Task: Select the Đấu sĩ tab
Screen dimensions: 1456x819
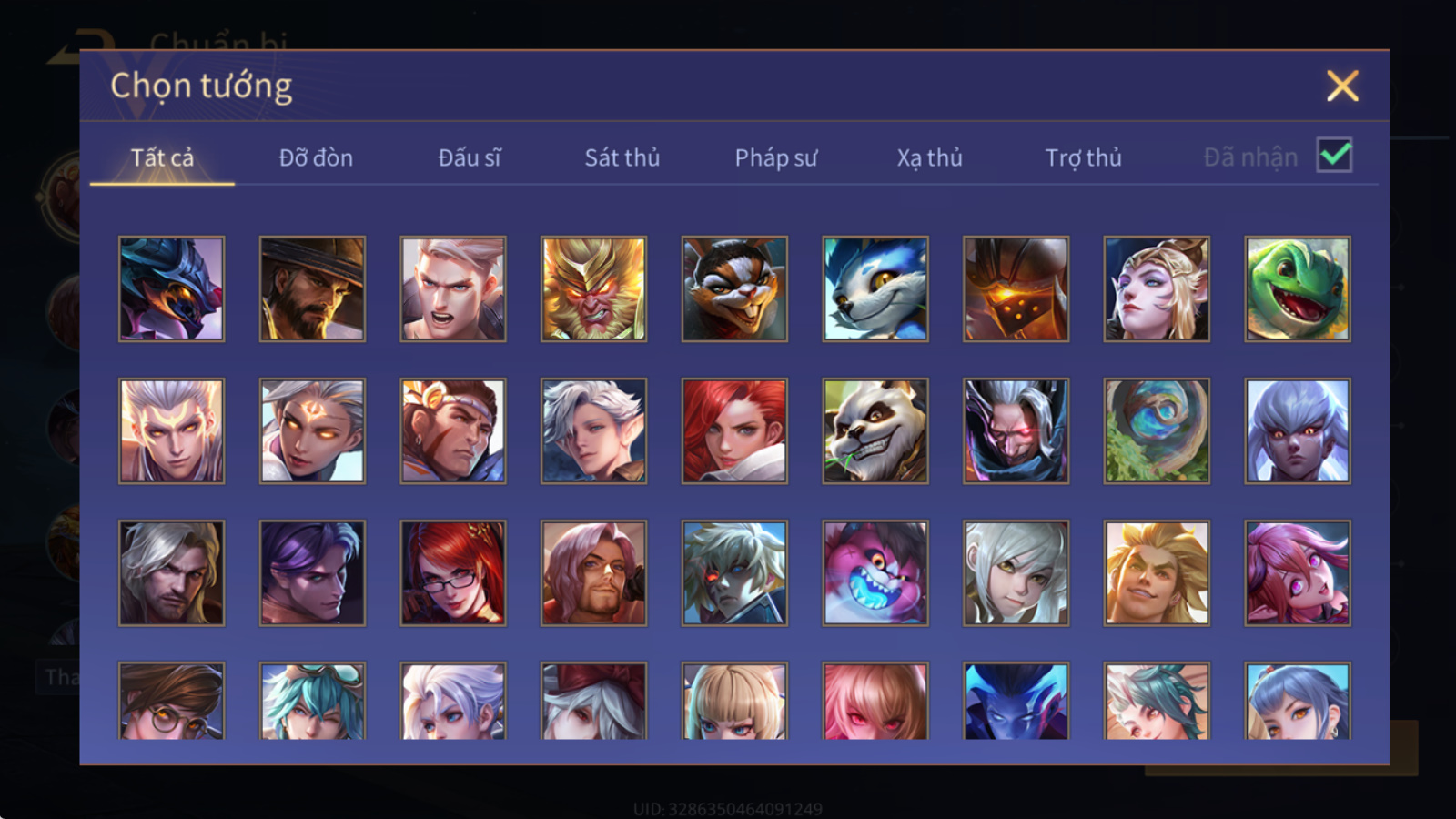Action: [470, 157]
